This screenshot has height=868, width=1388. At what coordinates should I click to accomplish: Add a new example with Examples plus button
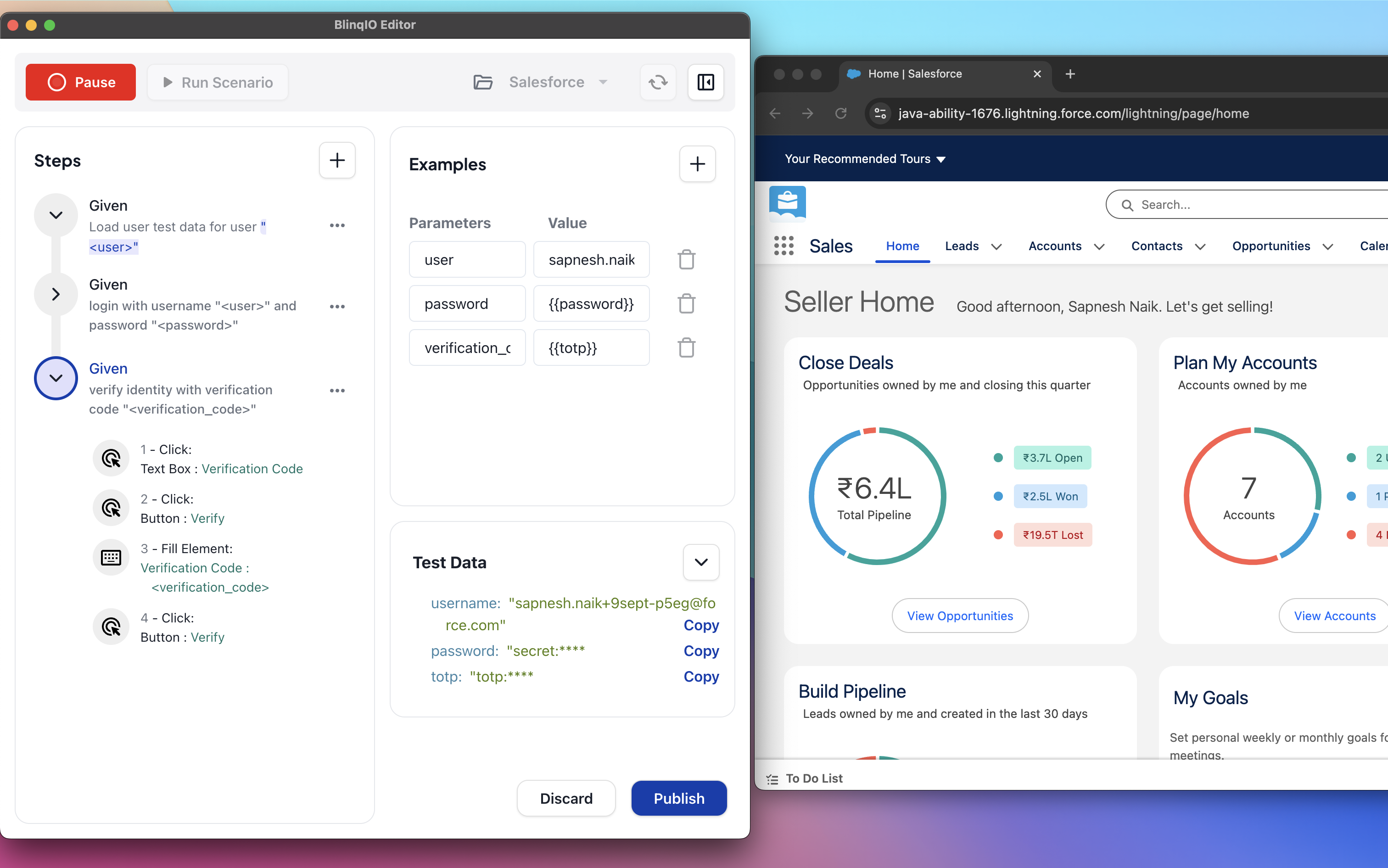coord(697,164)
